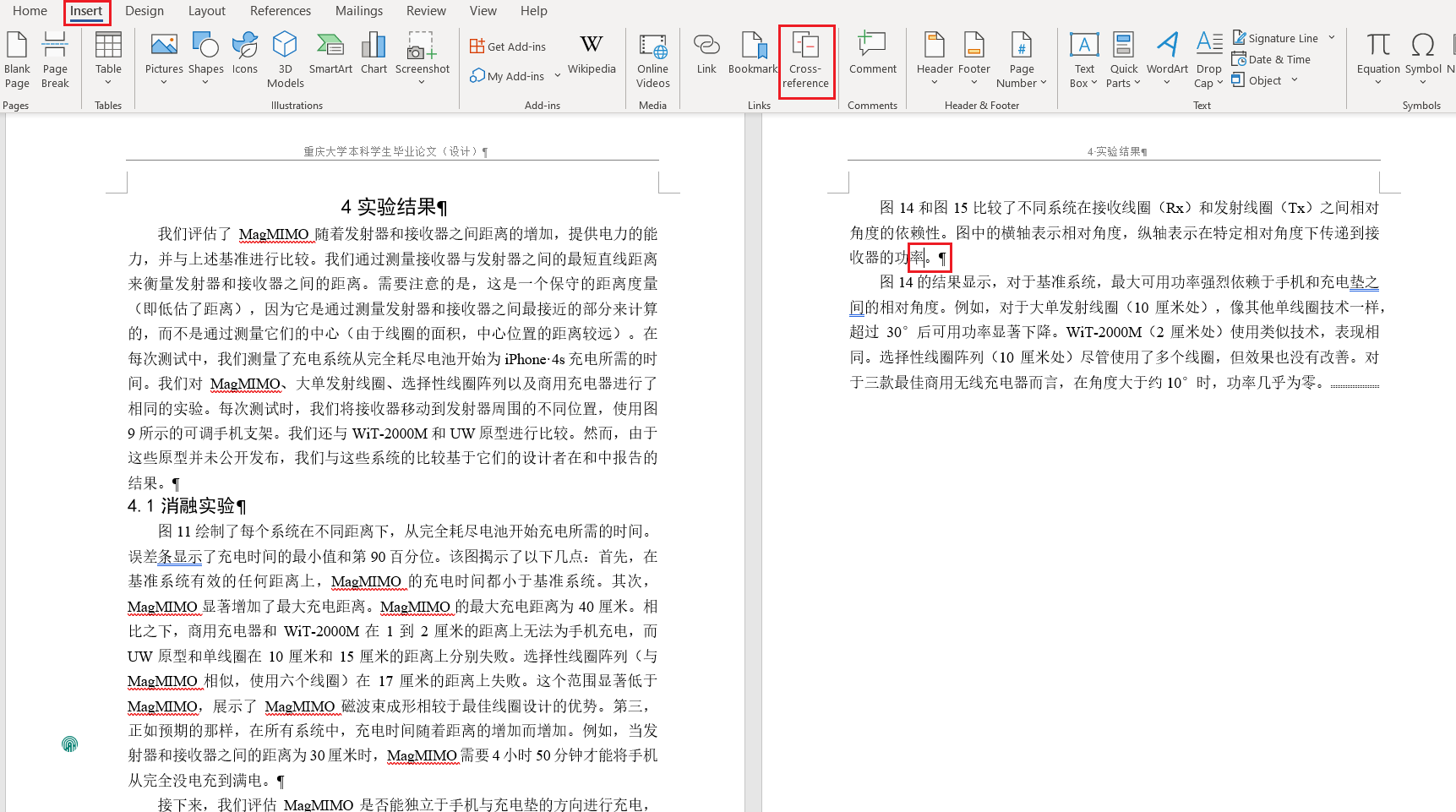1456x812 pixels.
Task: Switch to the References tab
Action: click(x=281, y=11)
